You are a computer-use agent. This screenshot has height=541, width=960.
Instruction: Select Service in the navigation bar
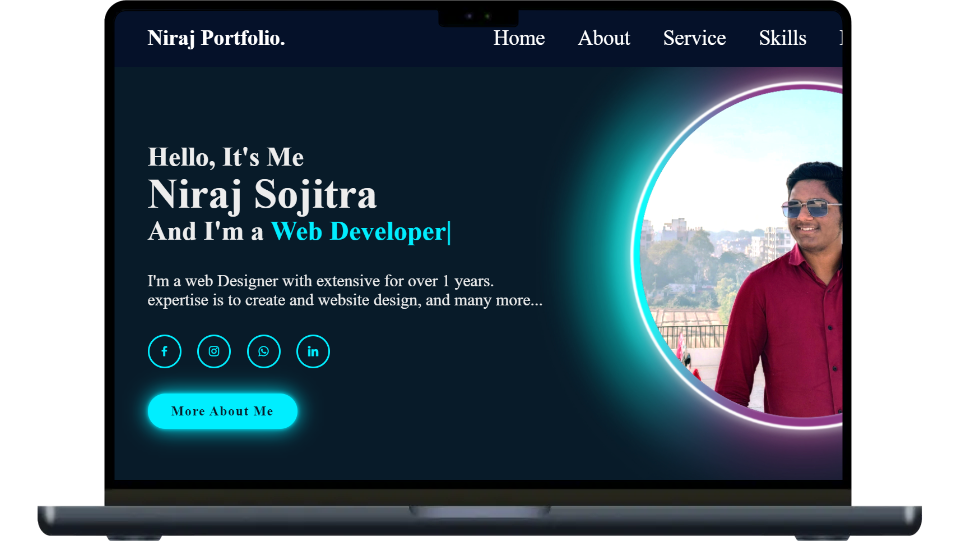click(x=694, y=38)
